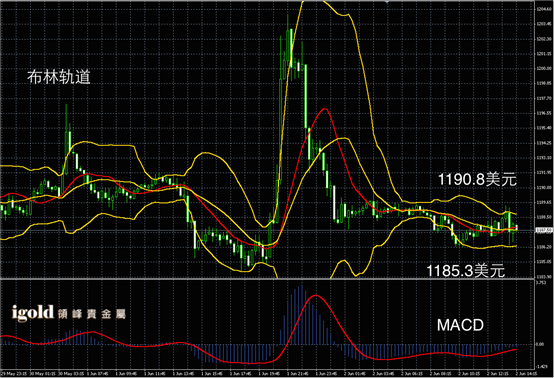Select the 1200.00 price axis tick
554x378 pixels.
[x=544, y=68]
